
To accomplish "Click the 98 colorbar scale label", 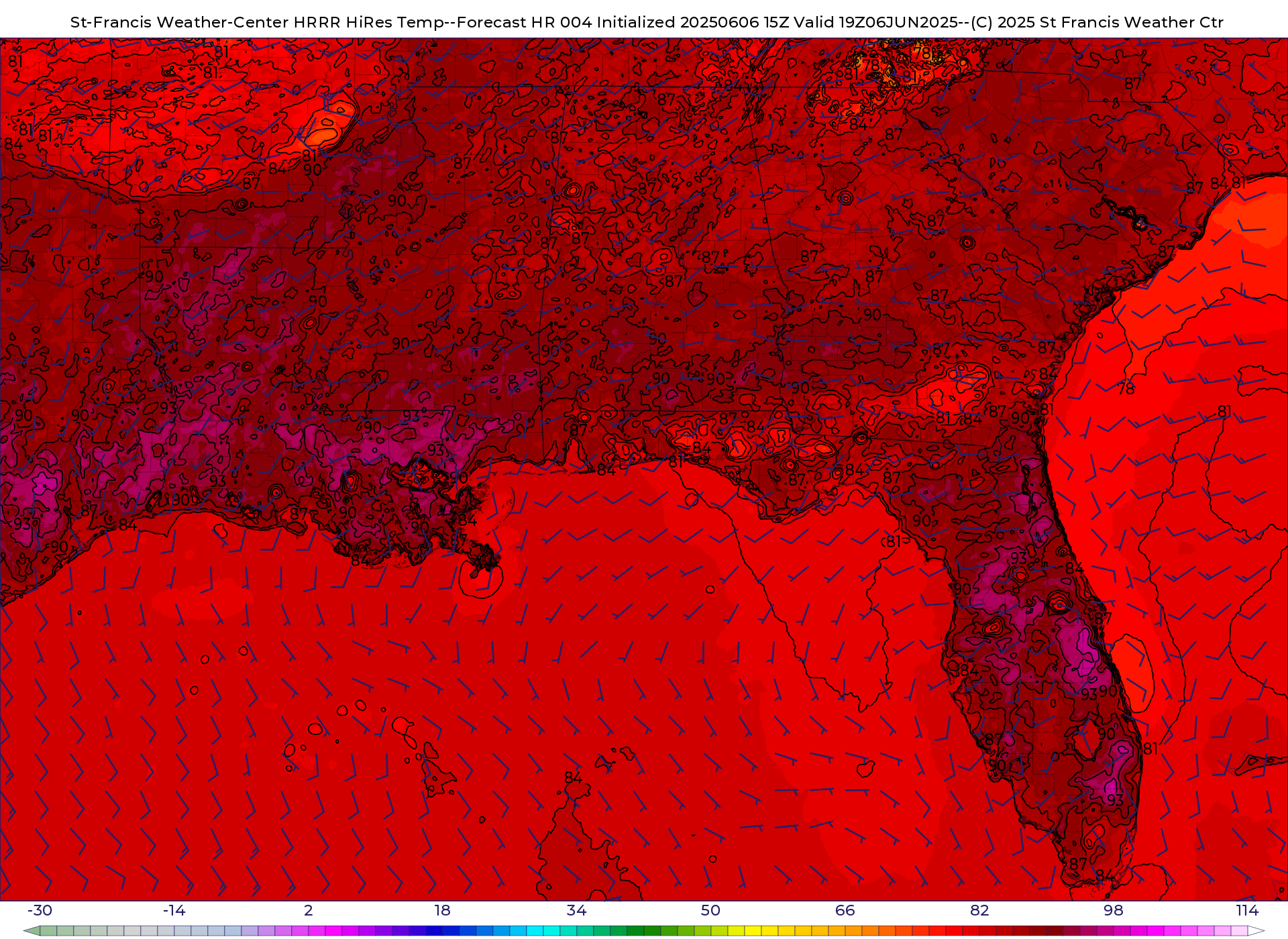I will click(x=1114, y=911).
